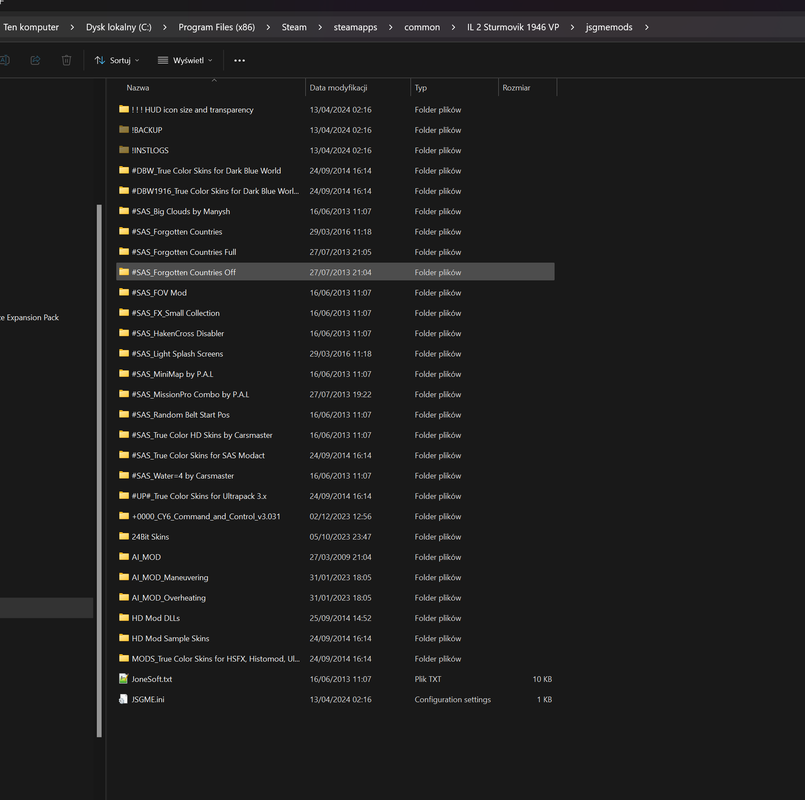Viewport: 805px width, 800px height.
Task: Navigate to Steam breadcrumb segment
Action: click(294, 27)
